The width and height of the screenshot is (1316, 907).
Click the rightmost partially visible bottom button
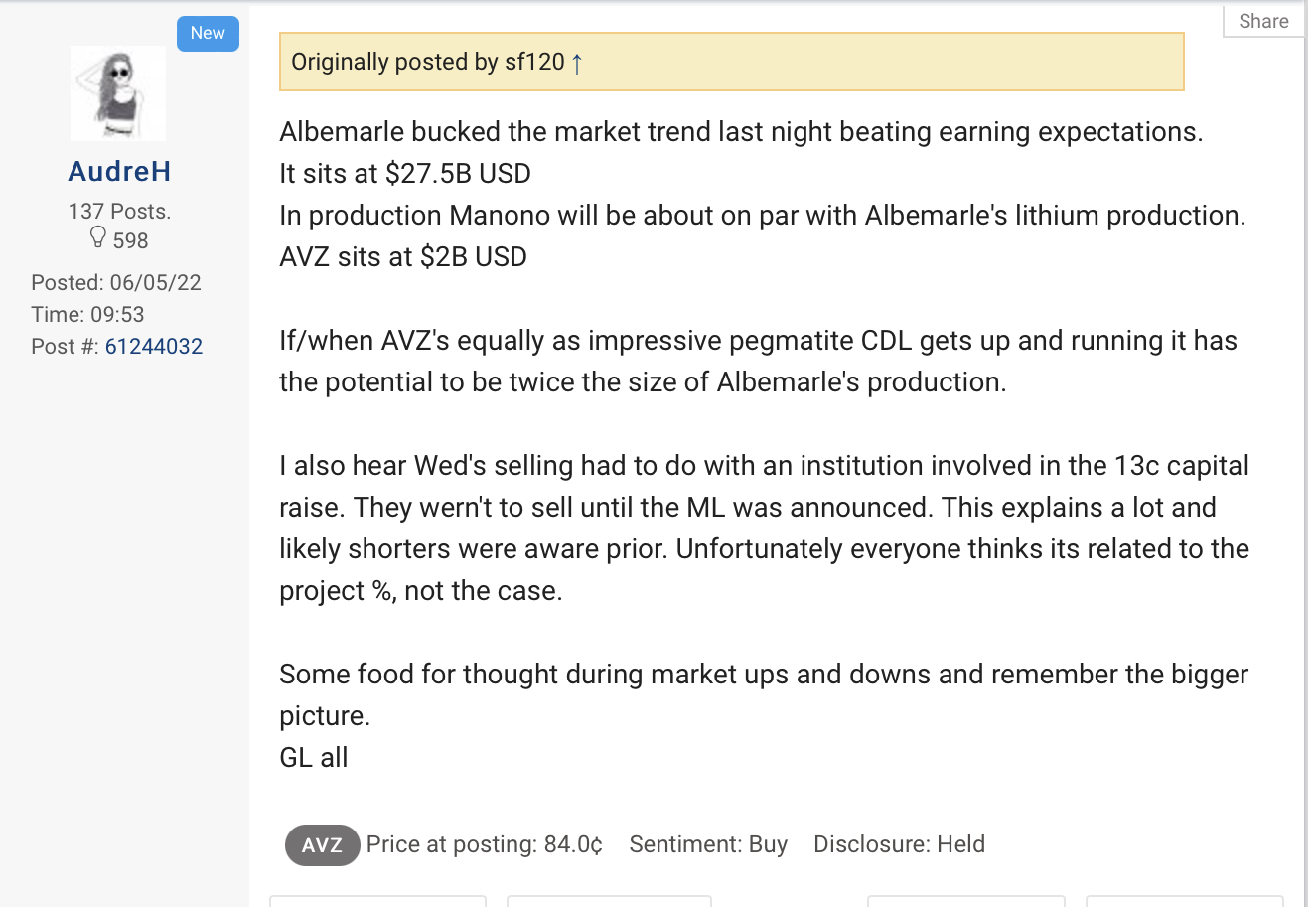click(1184, 901)
